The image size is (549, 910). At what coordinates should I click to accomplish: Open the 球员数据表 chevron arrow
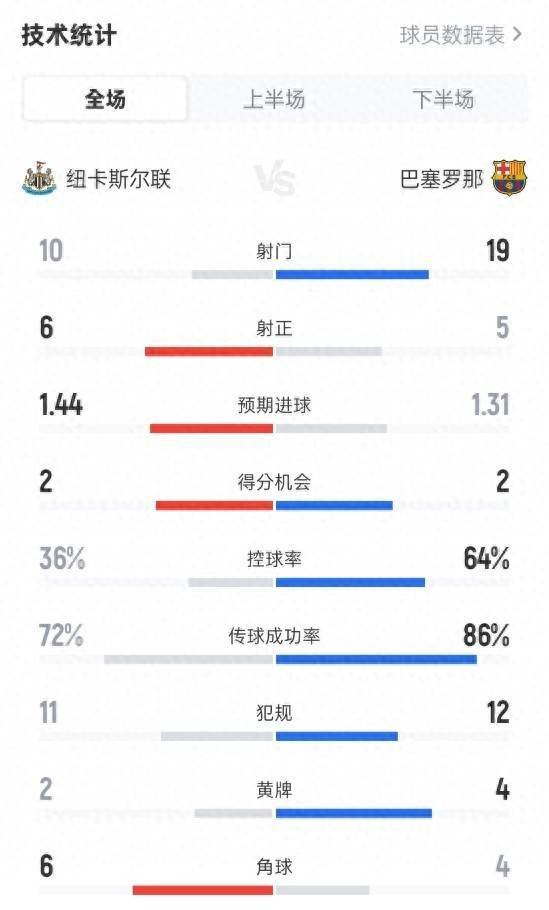point(517,35)
